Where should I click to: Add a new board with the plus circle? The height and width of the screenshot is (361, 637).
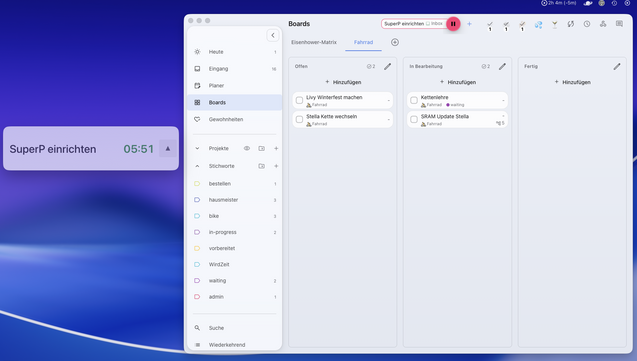click(395, 42)
